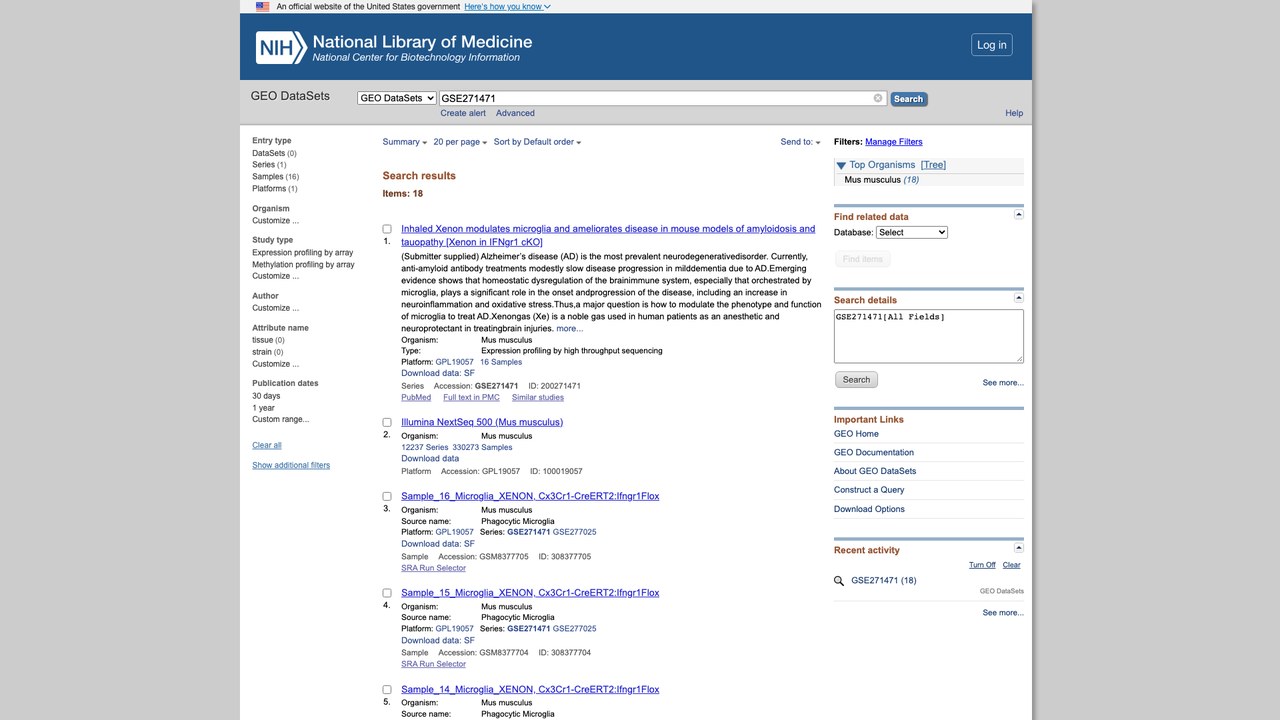Tick checkbox for Illumina NextSeq 500 result
Image resolution: width=1280 pixels, height=720 pixels.
coord(387,423)
